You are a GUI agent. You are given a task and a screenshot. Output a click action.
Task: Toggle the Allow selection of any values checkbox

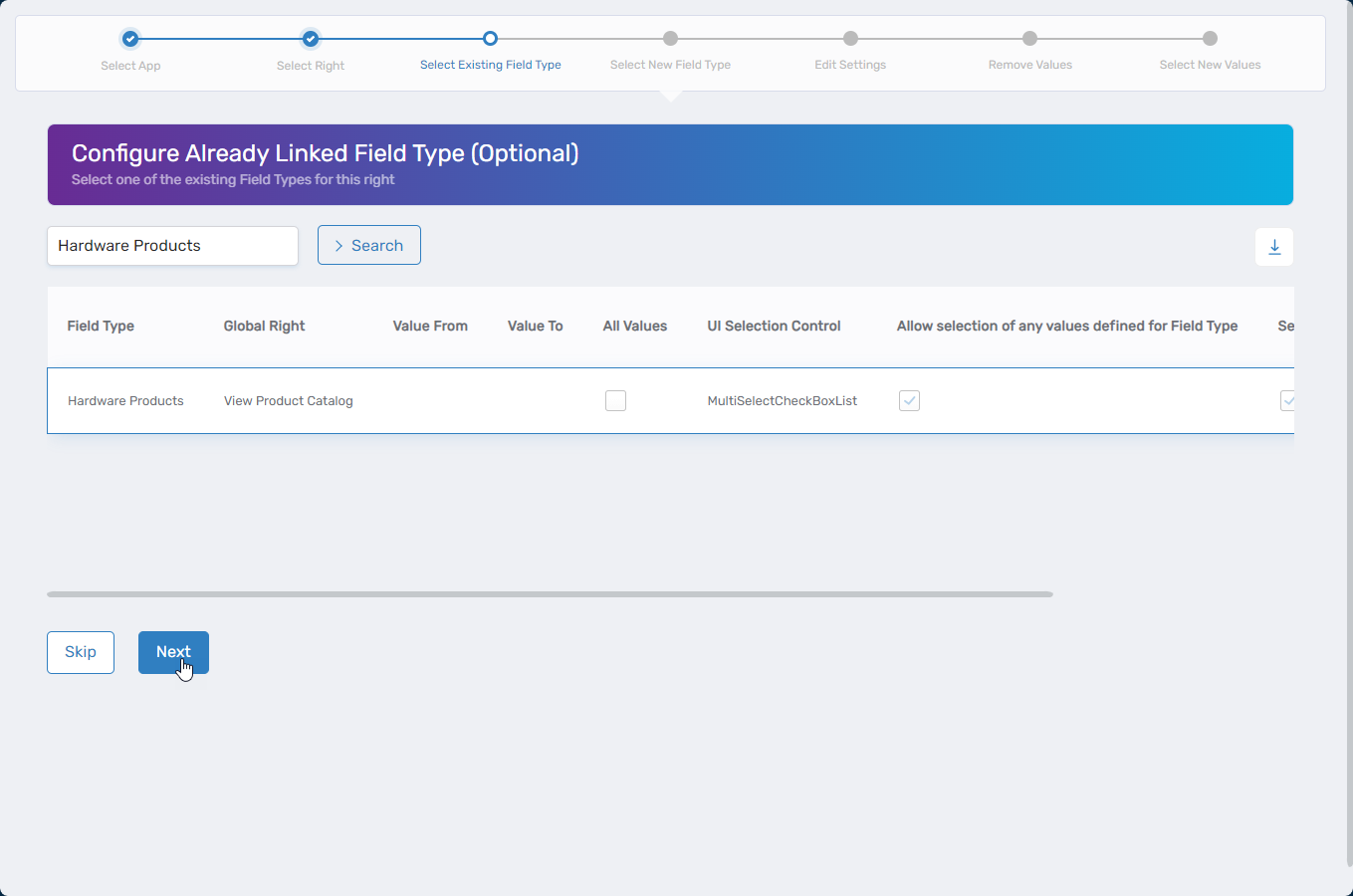(909, 400)
